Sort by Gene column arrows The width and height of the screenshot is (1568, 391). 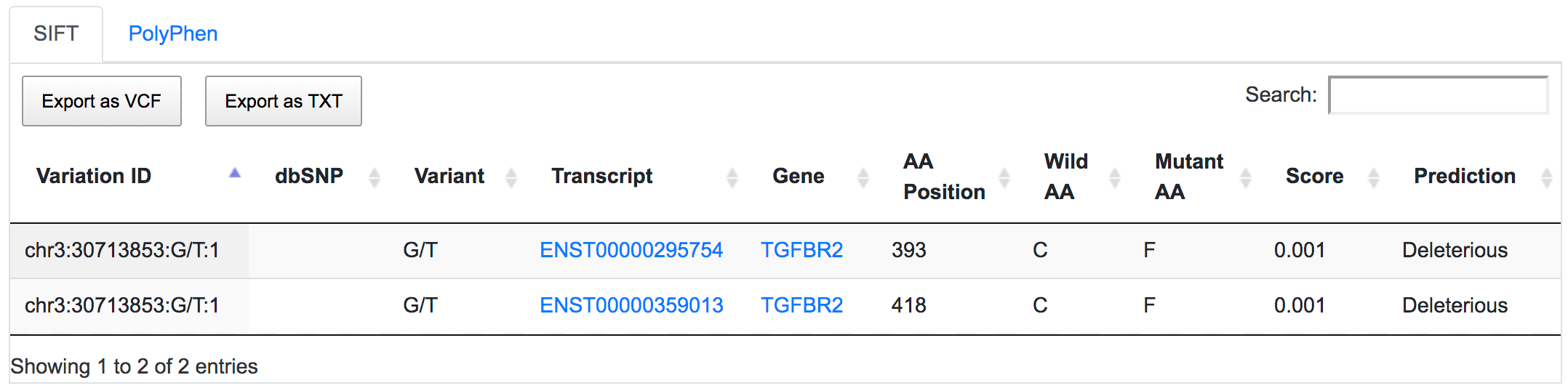[x=863, y=177]
